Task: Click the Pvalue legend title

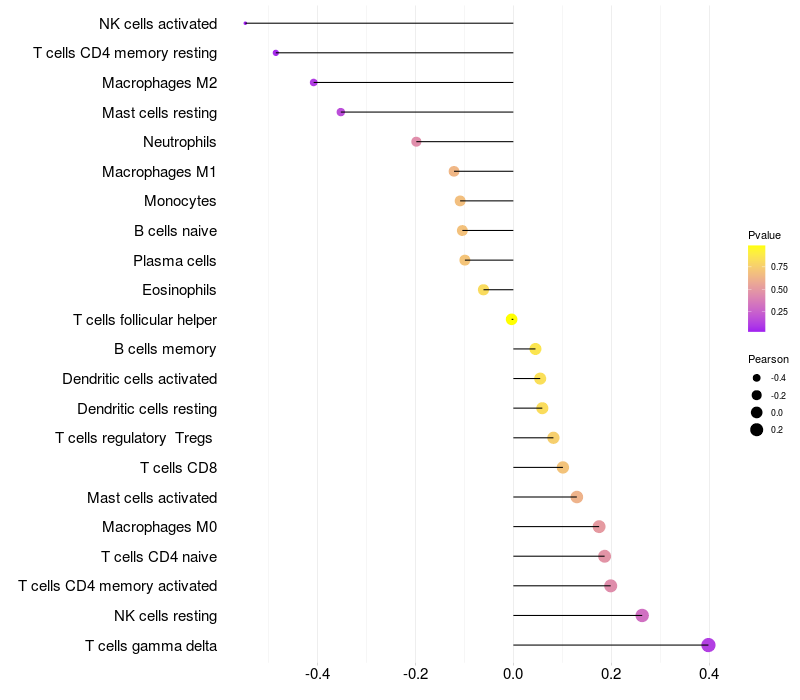Action: (x=764, y=235)
